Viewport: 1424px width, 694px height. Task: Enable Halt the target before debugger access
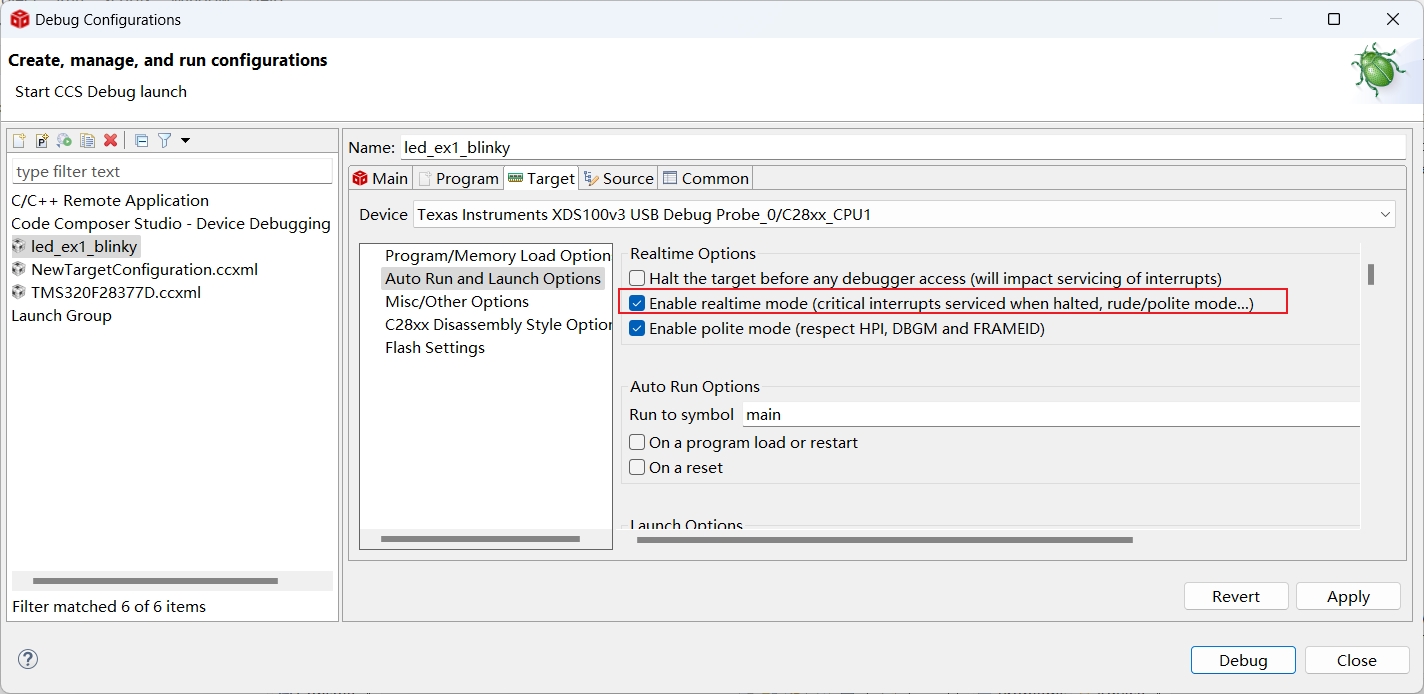pyautogui.click(x=637, y=279)
